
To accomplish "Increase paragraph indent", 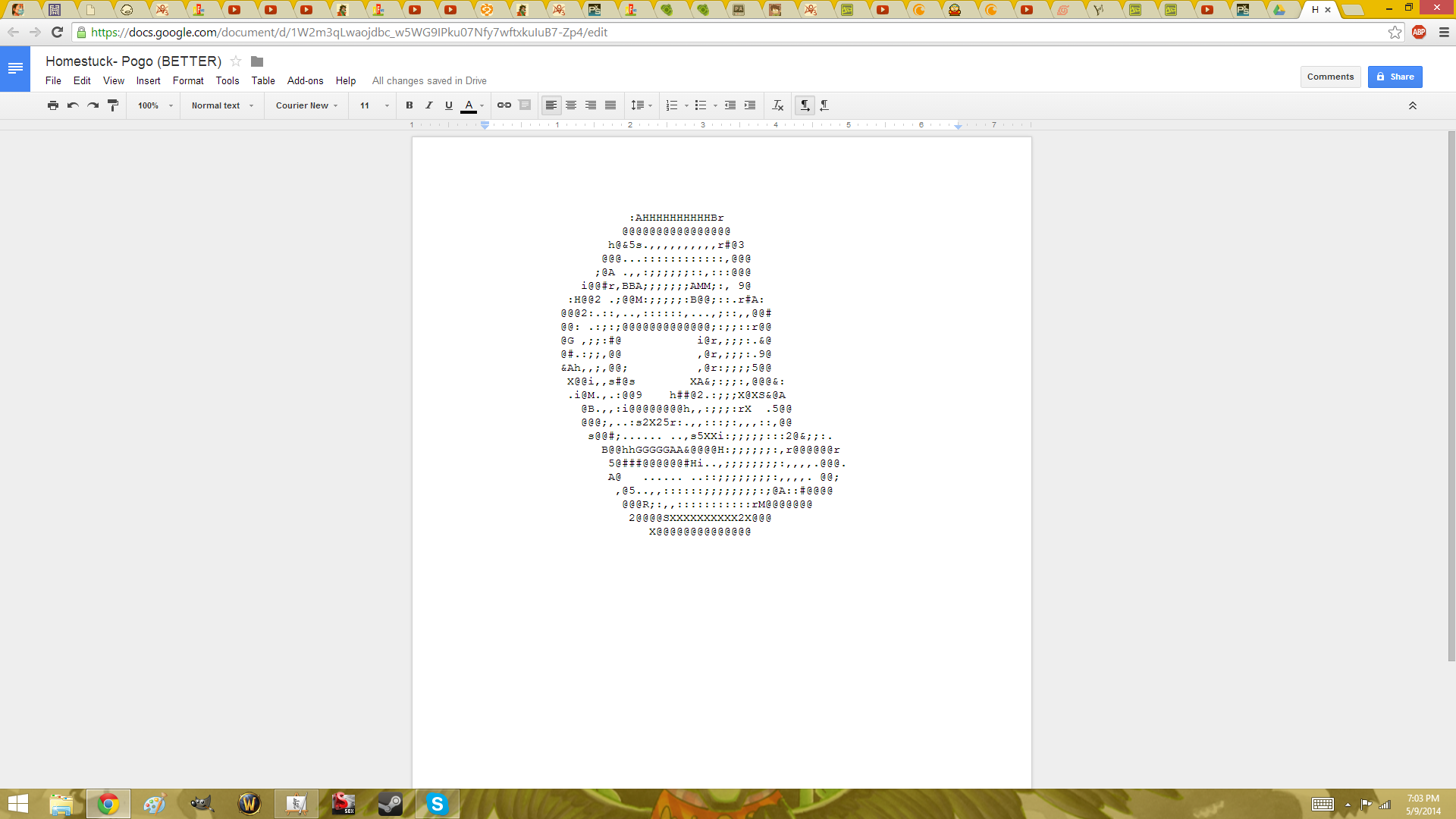I will click(x=750, y=105).
